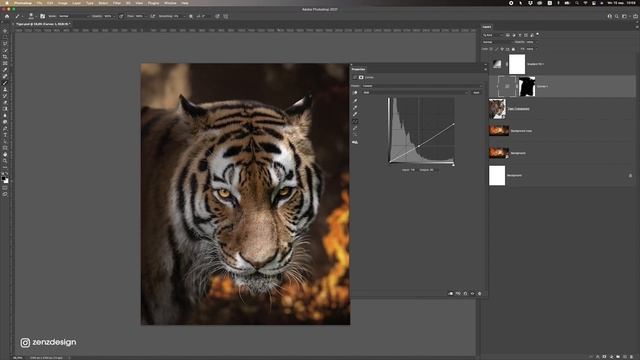The image size is (640, 360).
Task: Reset Curves adjustment to defaults
Action: coord(465,293)
